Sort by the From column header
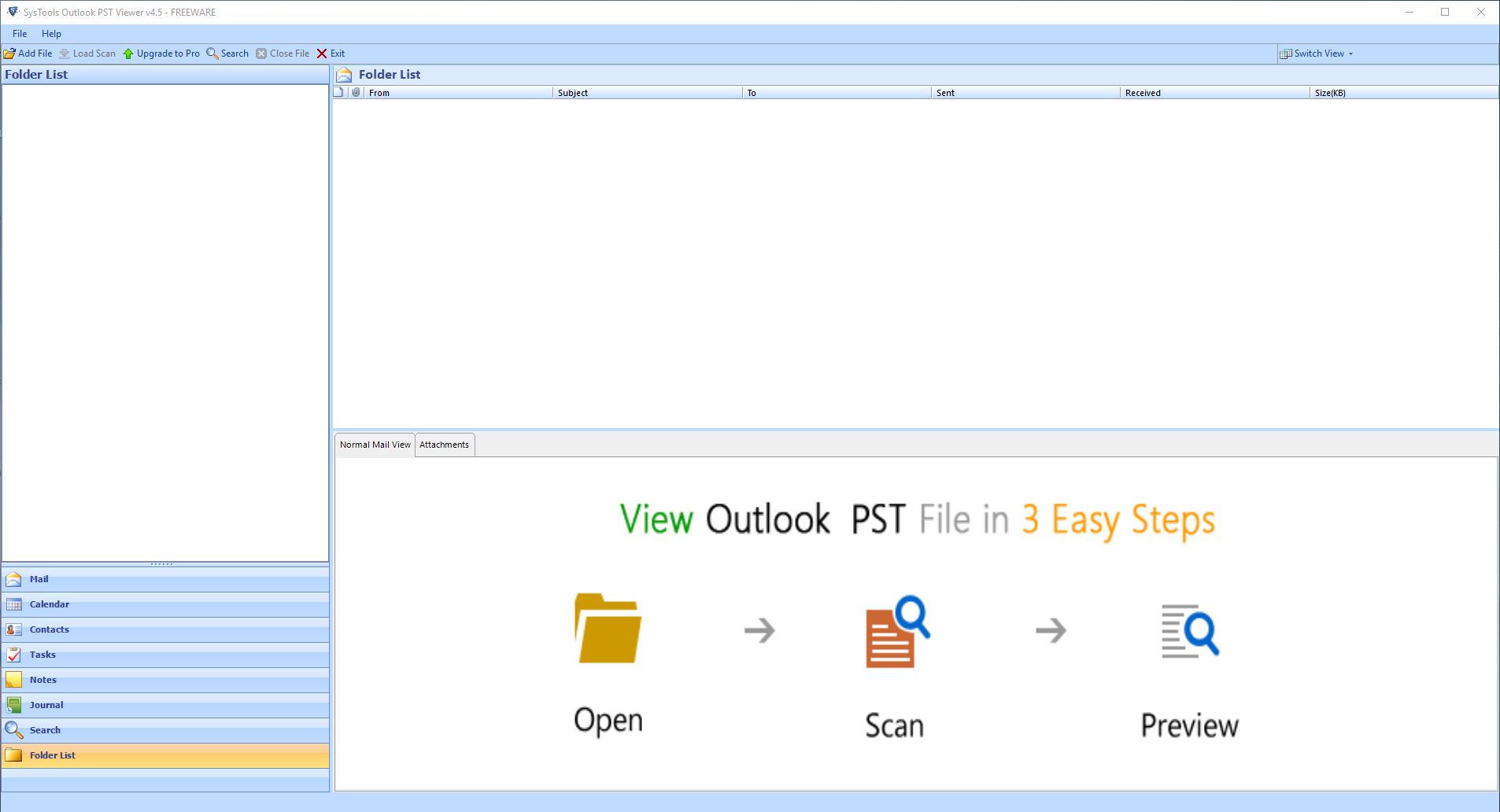 pyautogui.click(x=458, y=92)
